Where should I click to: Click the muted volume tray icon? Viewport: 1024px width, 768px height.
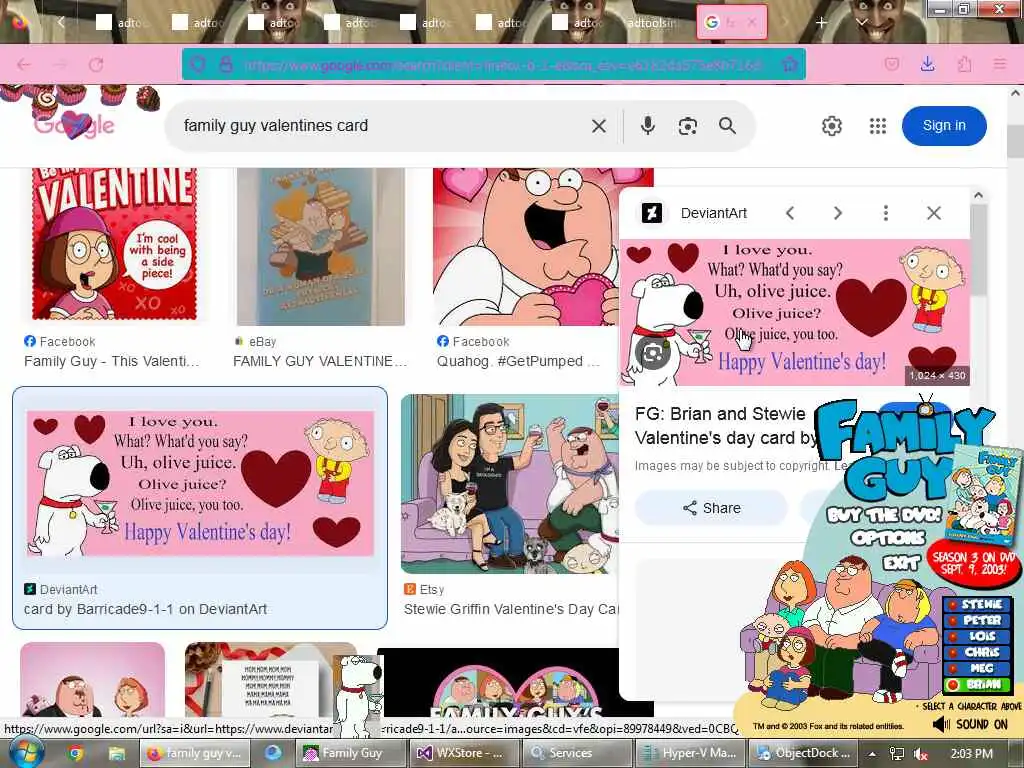coord(921,754)
